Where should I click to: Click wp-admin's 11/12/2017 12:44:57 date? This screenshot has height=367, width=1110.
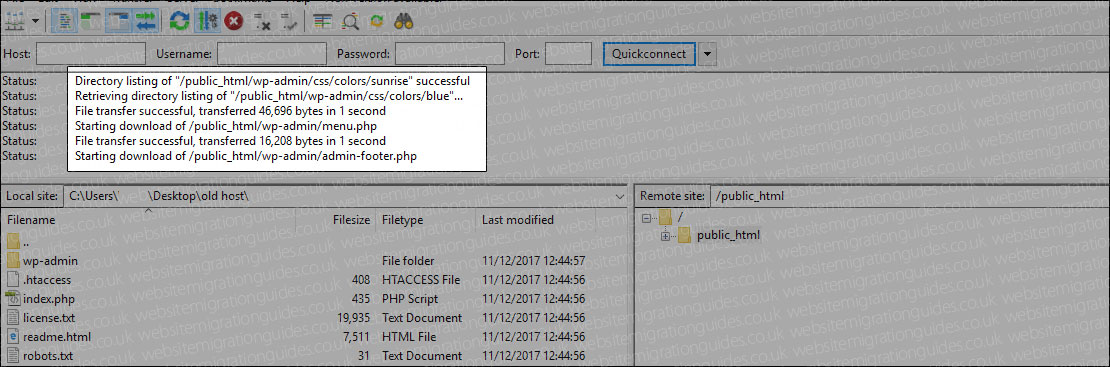534,261
